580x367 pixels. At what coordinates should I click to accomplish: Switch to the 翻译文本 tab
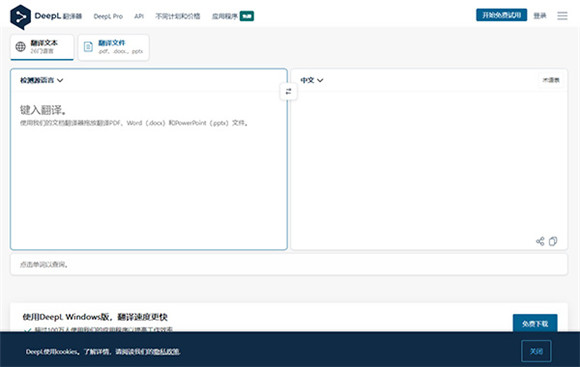42,47
